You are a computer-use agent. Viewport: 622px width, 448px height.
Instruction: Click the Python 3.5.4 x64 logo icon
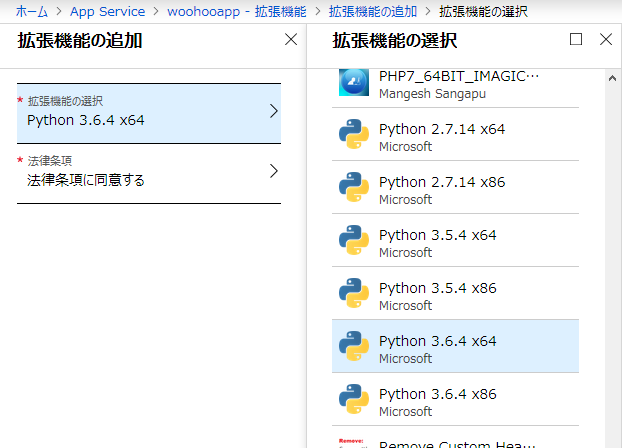[354, 240]
